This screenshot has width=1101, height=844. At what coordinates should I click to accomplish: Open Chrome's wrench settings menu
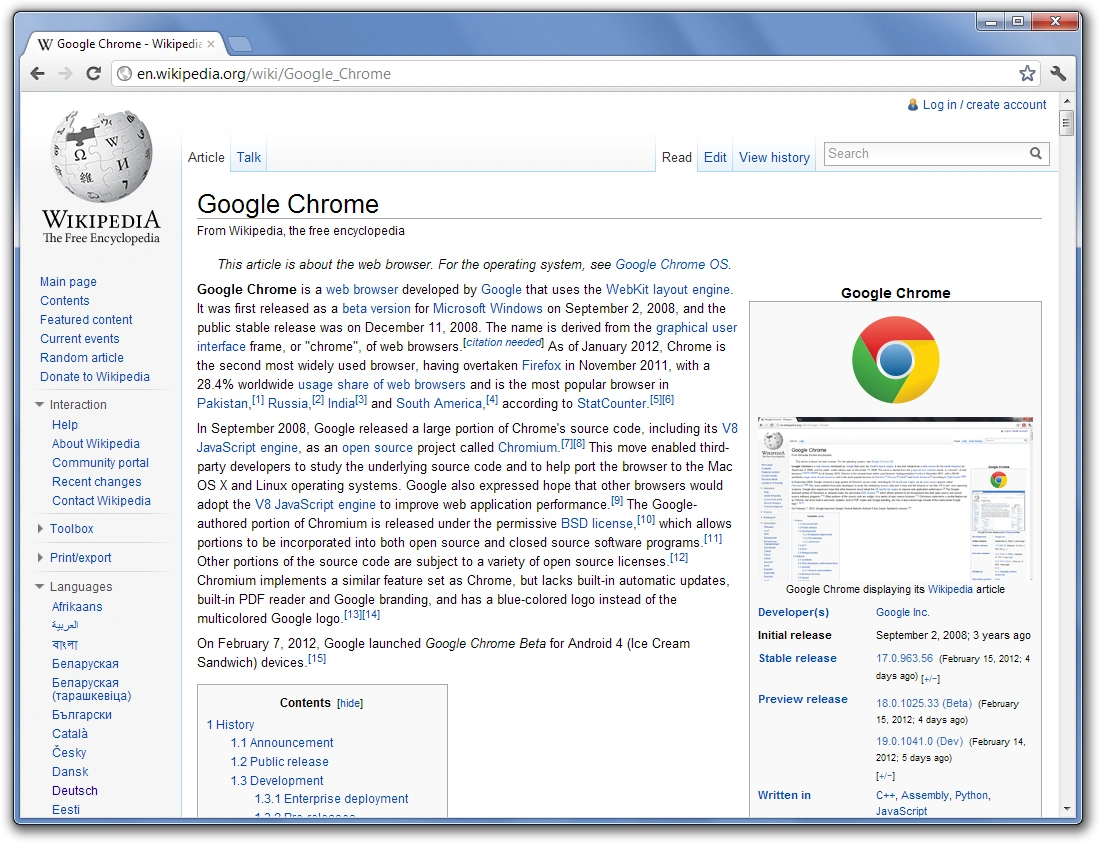tap(1059, 73)
